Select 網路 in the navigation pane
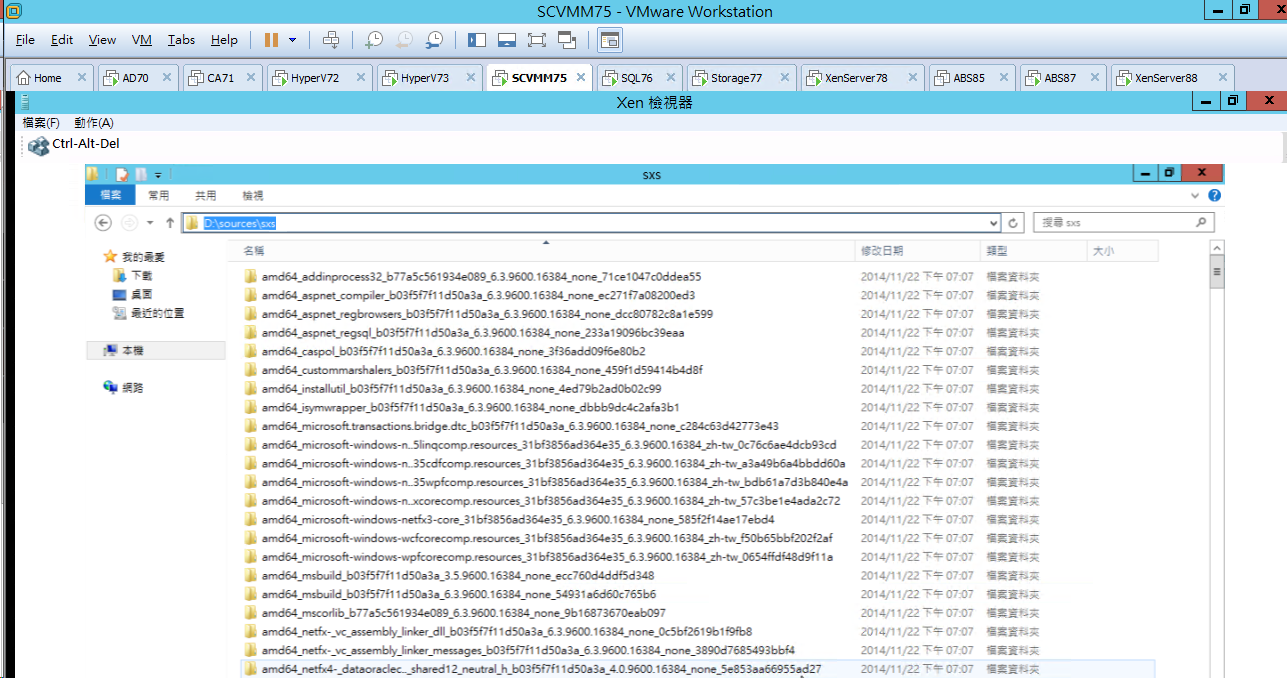 pyautogui.click(x=123, y=388)
